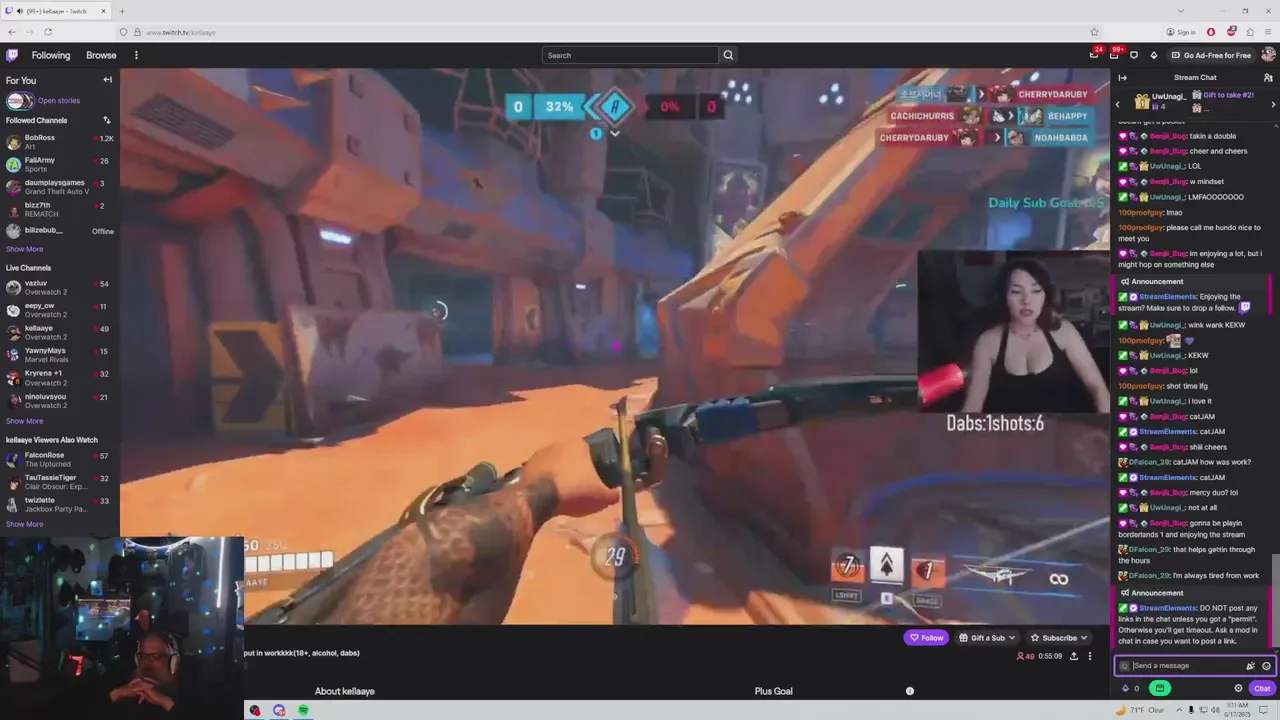This screenshot has width=1280, height=720.
Task: Open Prime loot with 24 badge
Action: [1094, 55]
